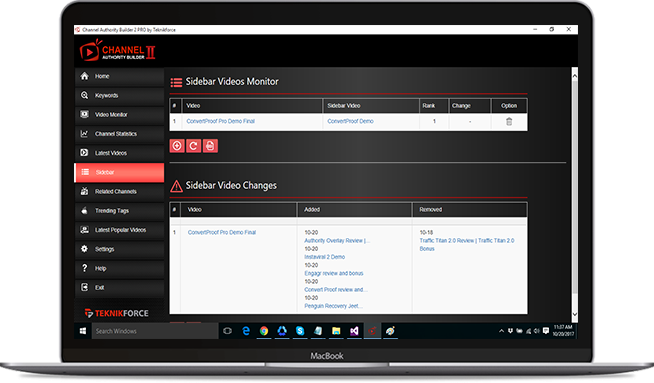
Task: Launch Microsoft Edge from the taskbar
Action: (246, 331)
